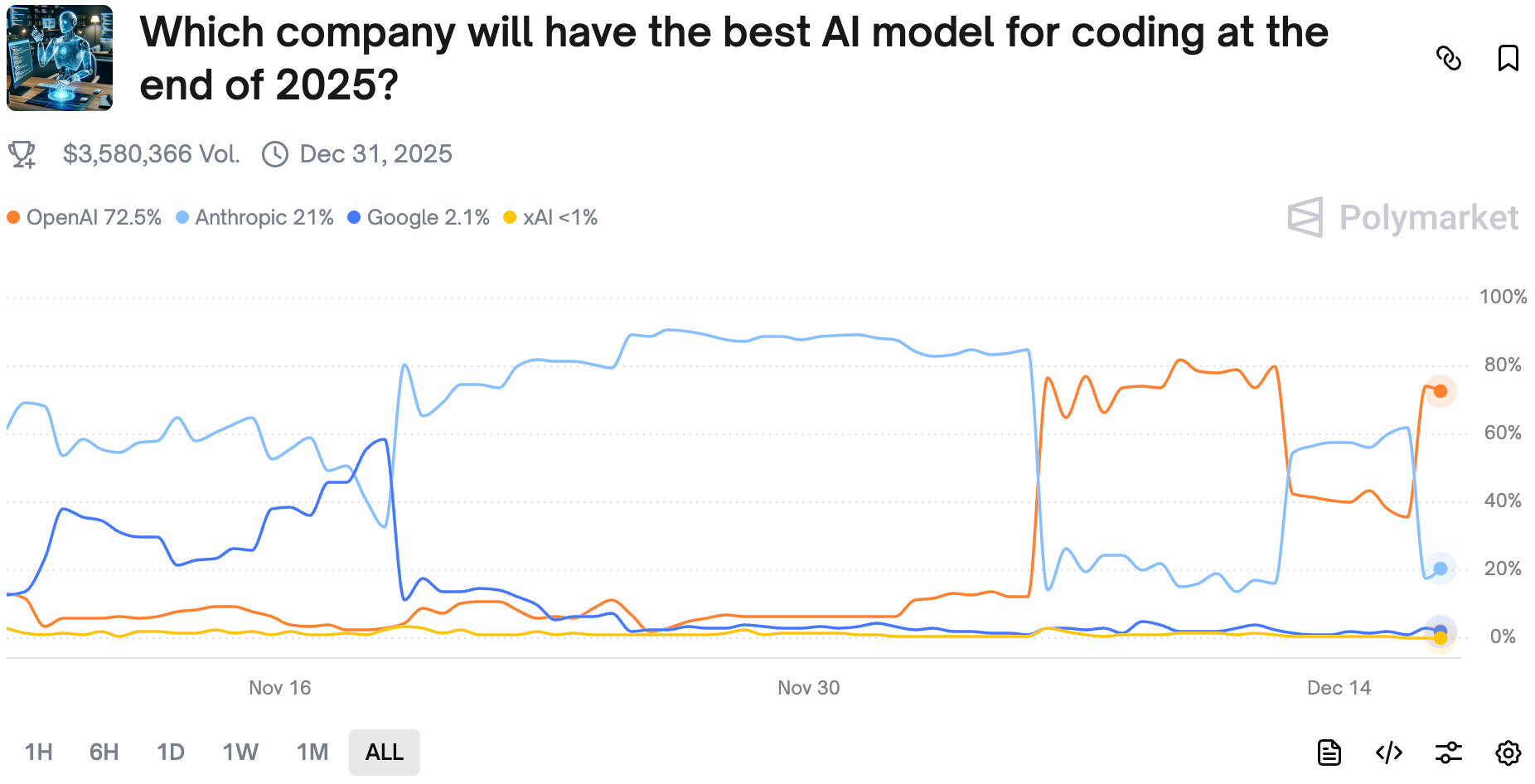Click the market thumbnail image
1535x784 pixels.
tap(60, 58)
